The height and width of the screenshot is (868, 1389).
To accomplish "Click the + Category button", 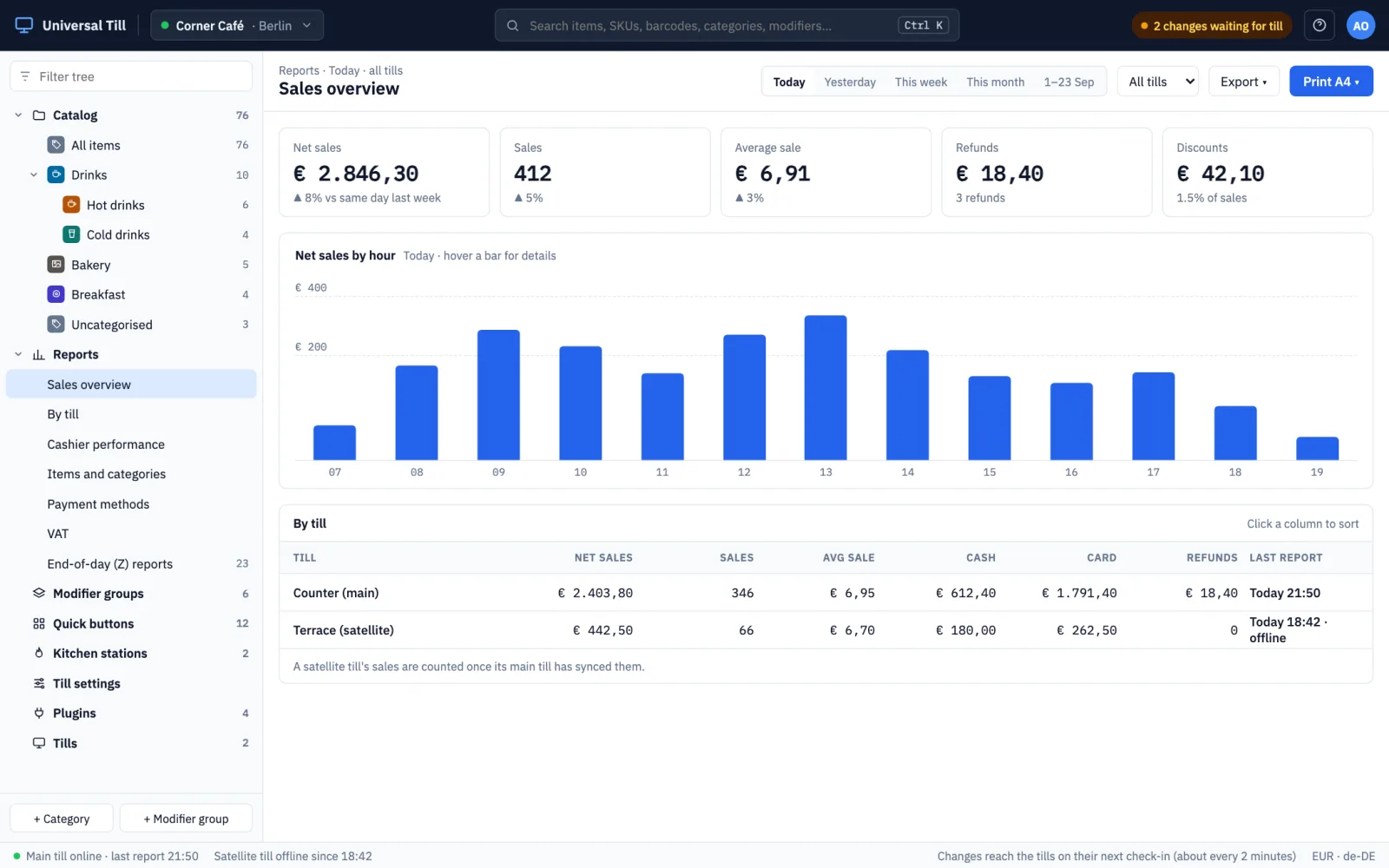I will [62, 819].
